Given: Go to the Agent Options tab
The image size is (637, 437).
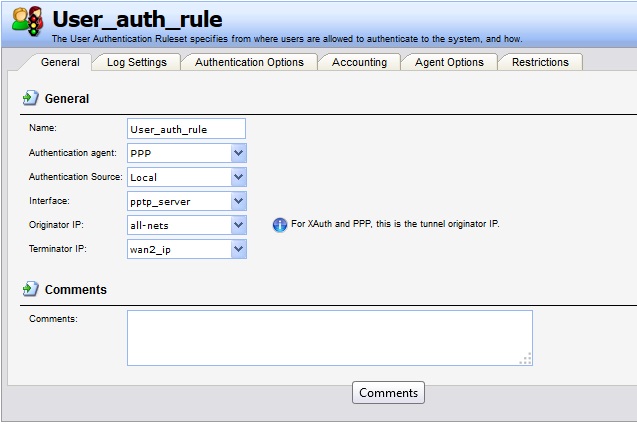Looking at the screenshot, I should [449, 62].
